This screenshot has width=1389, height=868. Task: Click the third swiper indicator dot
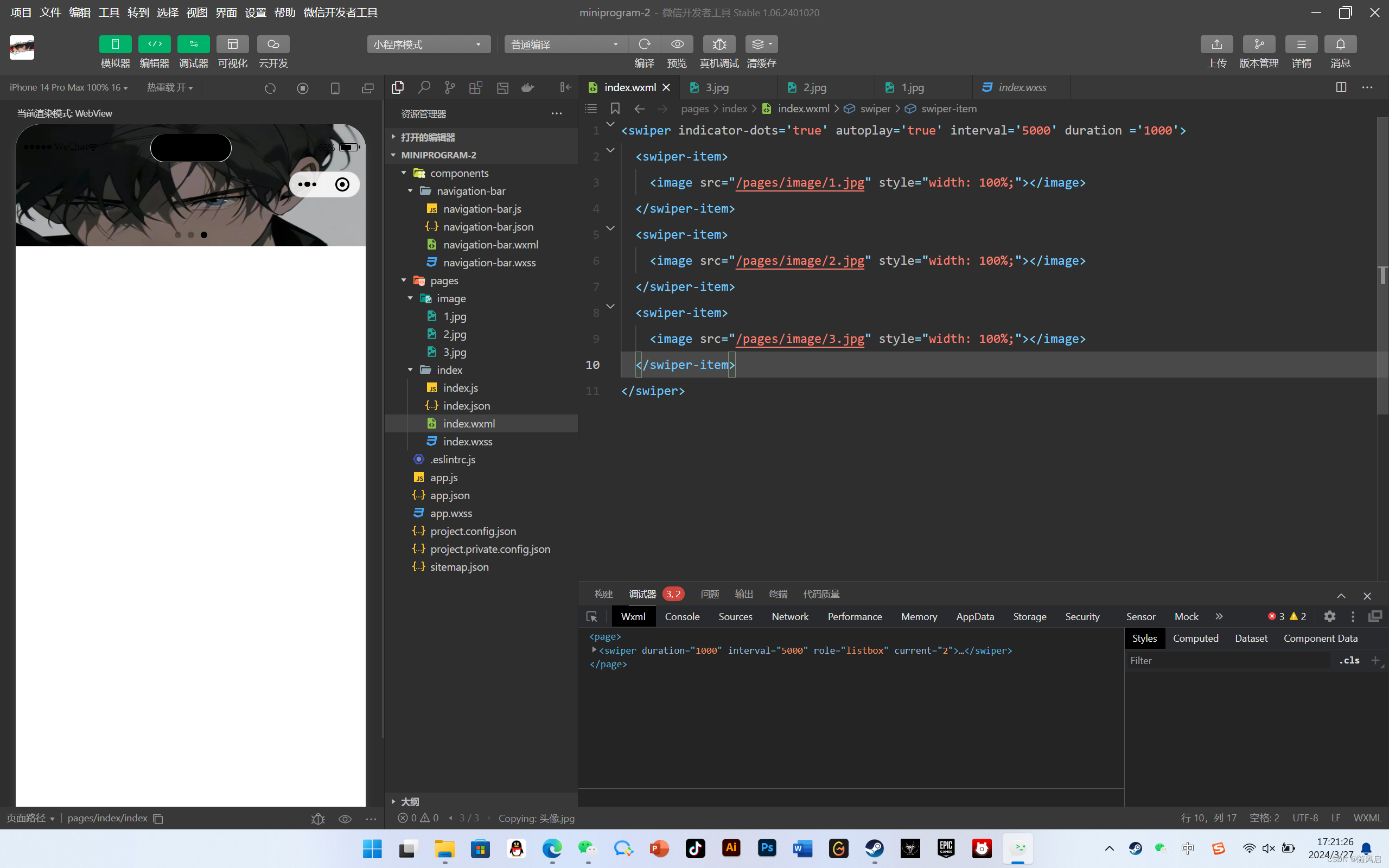point(204,235)
